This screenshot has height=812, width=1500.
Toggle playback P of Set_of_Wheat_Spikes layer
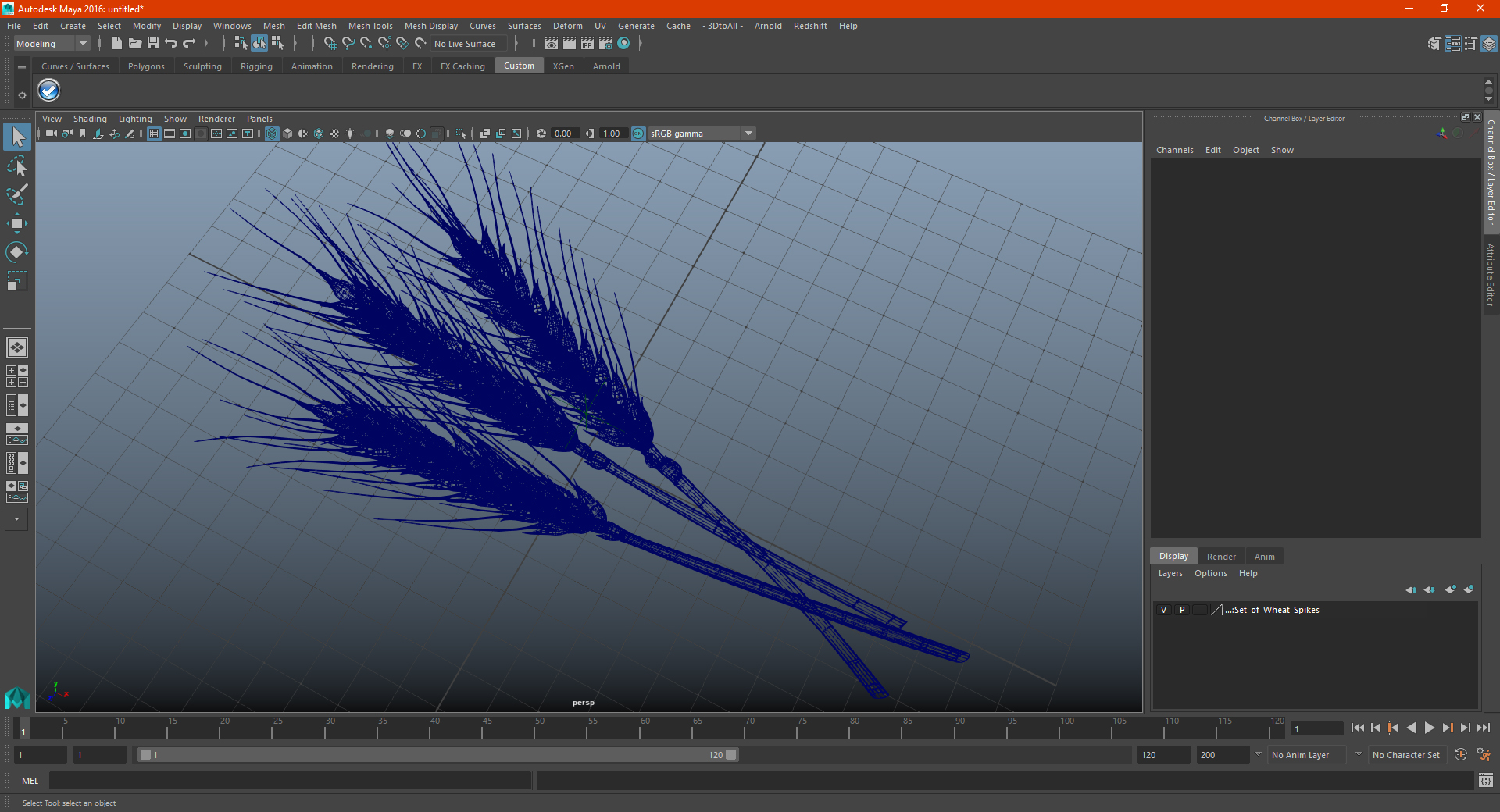click(1182, 610)
